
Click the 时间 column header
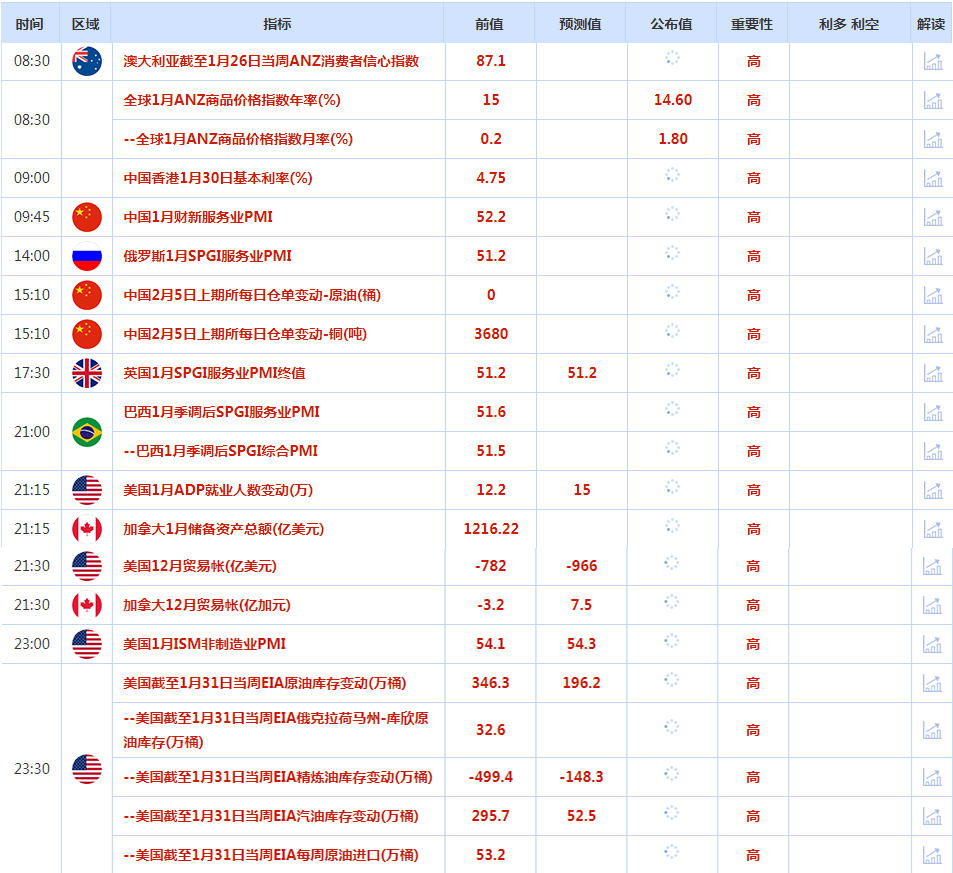(x=30, y=24)
